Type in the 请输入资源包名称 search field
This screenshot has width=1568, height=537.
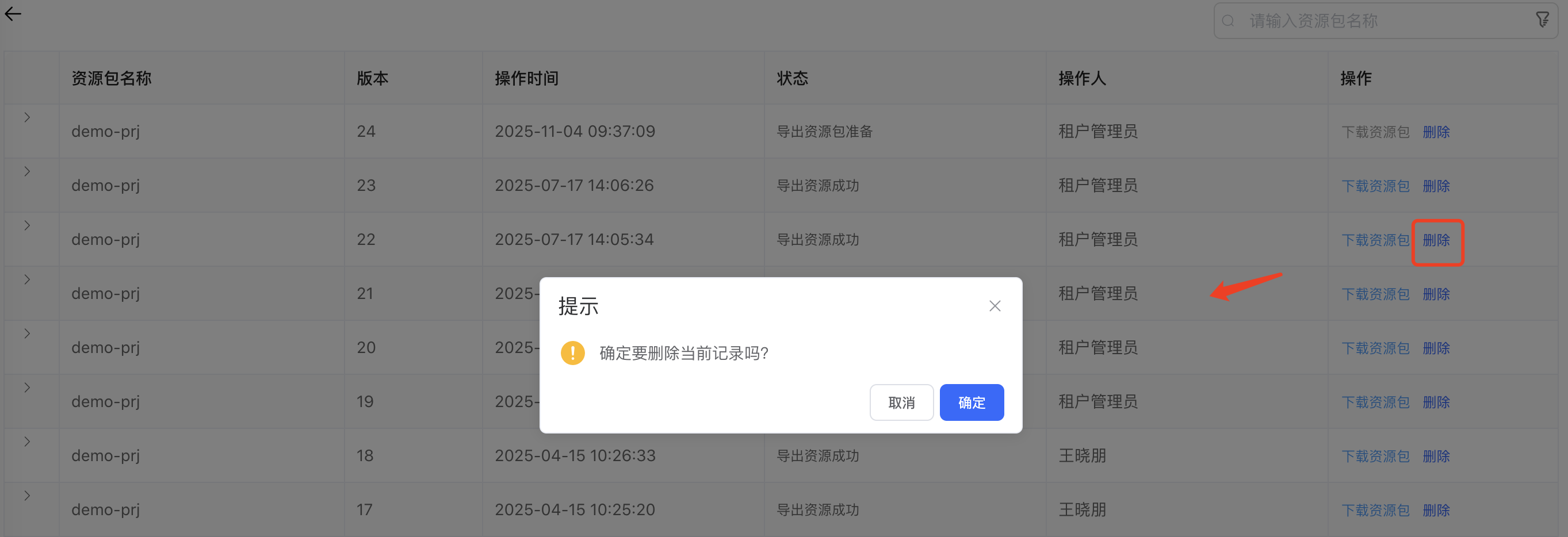[1382, 21]
